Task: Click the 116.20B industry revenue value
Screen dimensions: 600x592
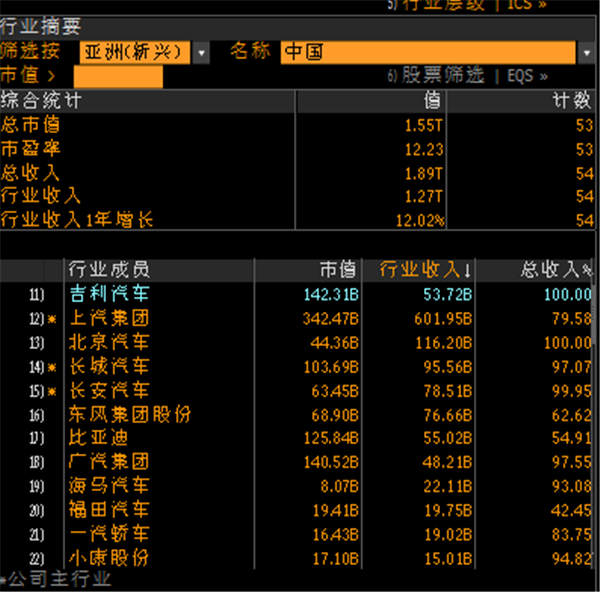Action: pyautogui.click(x=444, y=343)
